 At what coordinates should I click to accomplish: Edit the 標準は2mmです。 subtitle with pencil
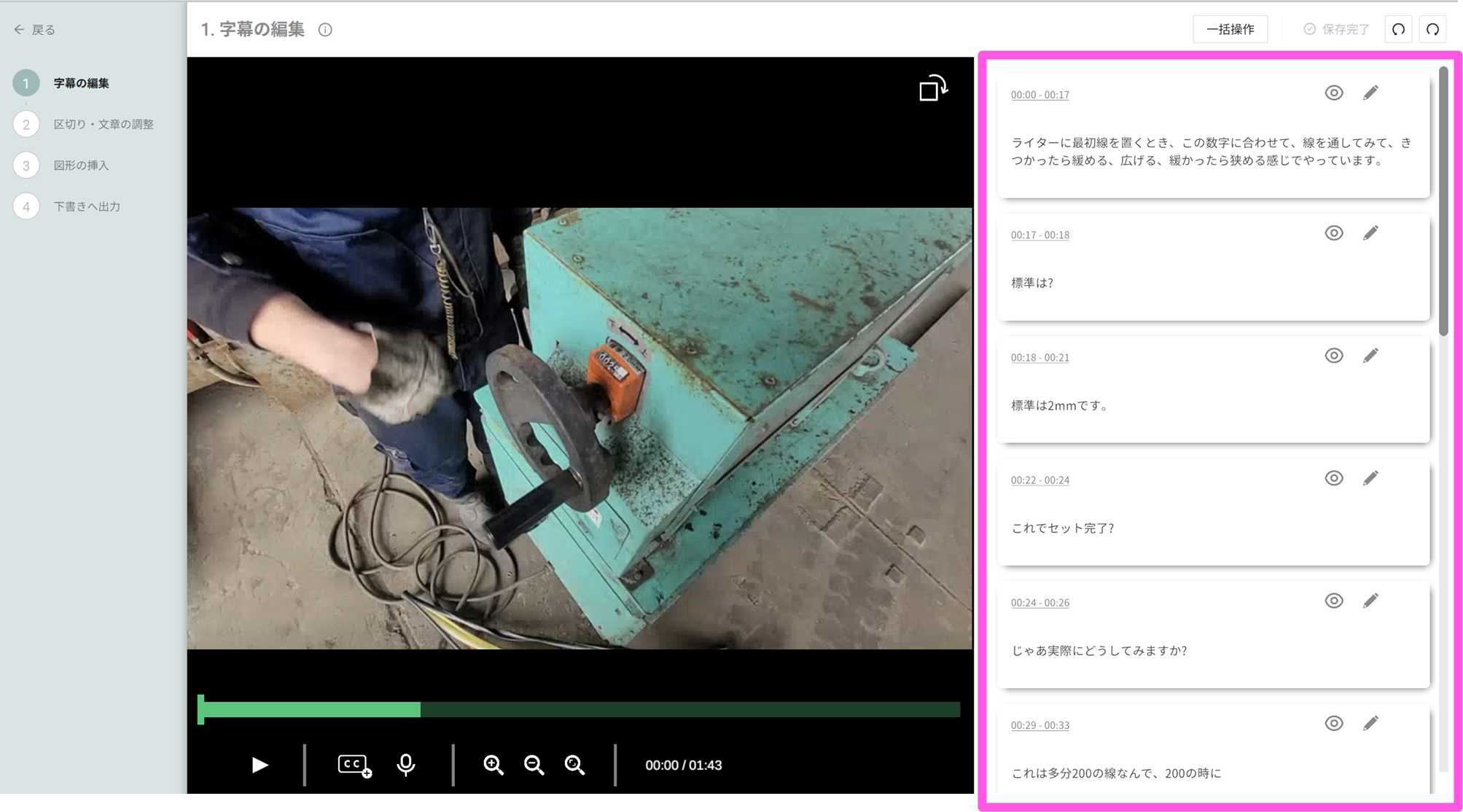[1370, 356]
